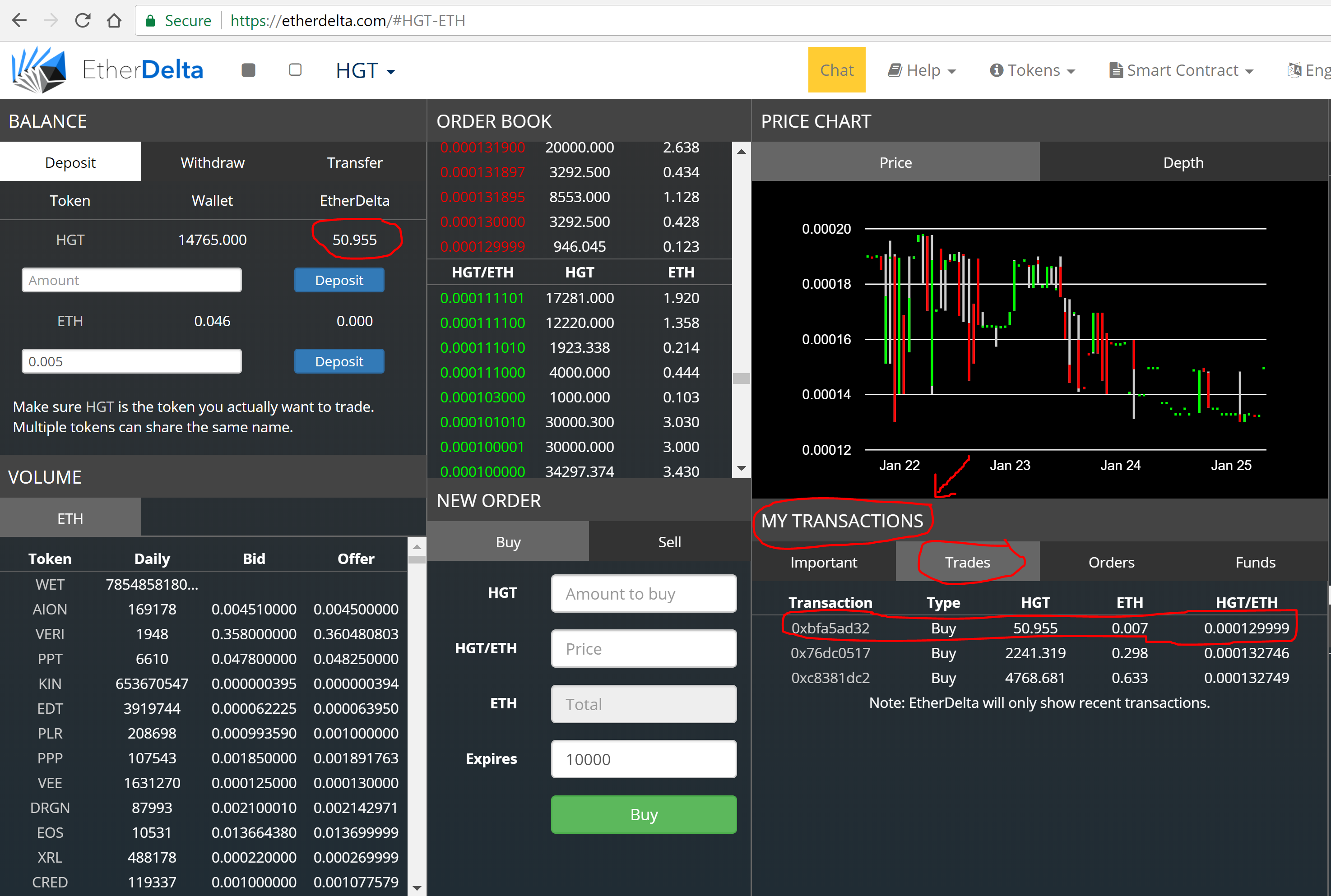The image size is (1331, 896).
Task: Select buy order at 0.000111100
Action: [x=579, y=323]
